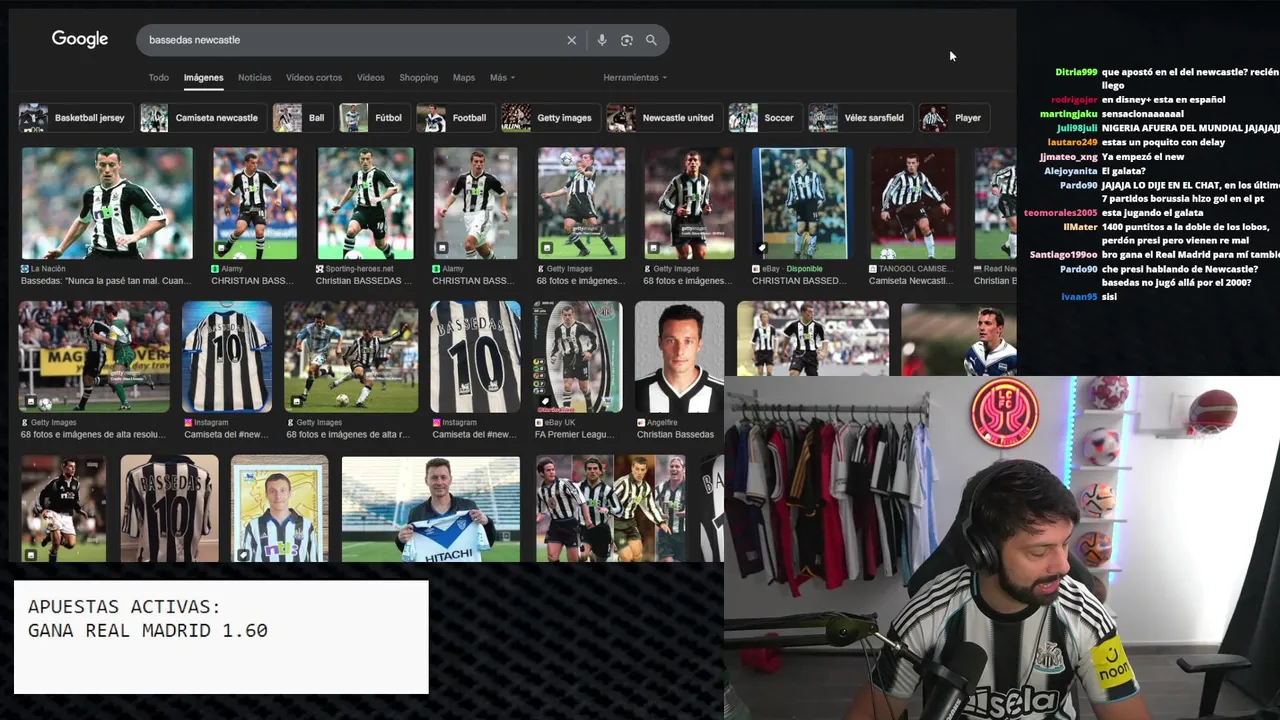Click chat username IlMater
Viewport: 1280px width, 720px height.
[x=1081, y=227]
